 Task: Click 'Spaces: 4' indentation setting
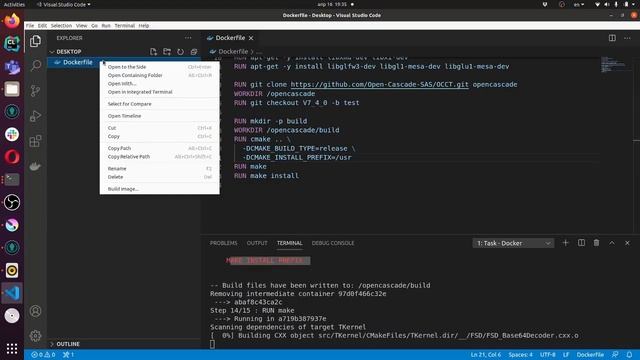[520, 355]
